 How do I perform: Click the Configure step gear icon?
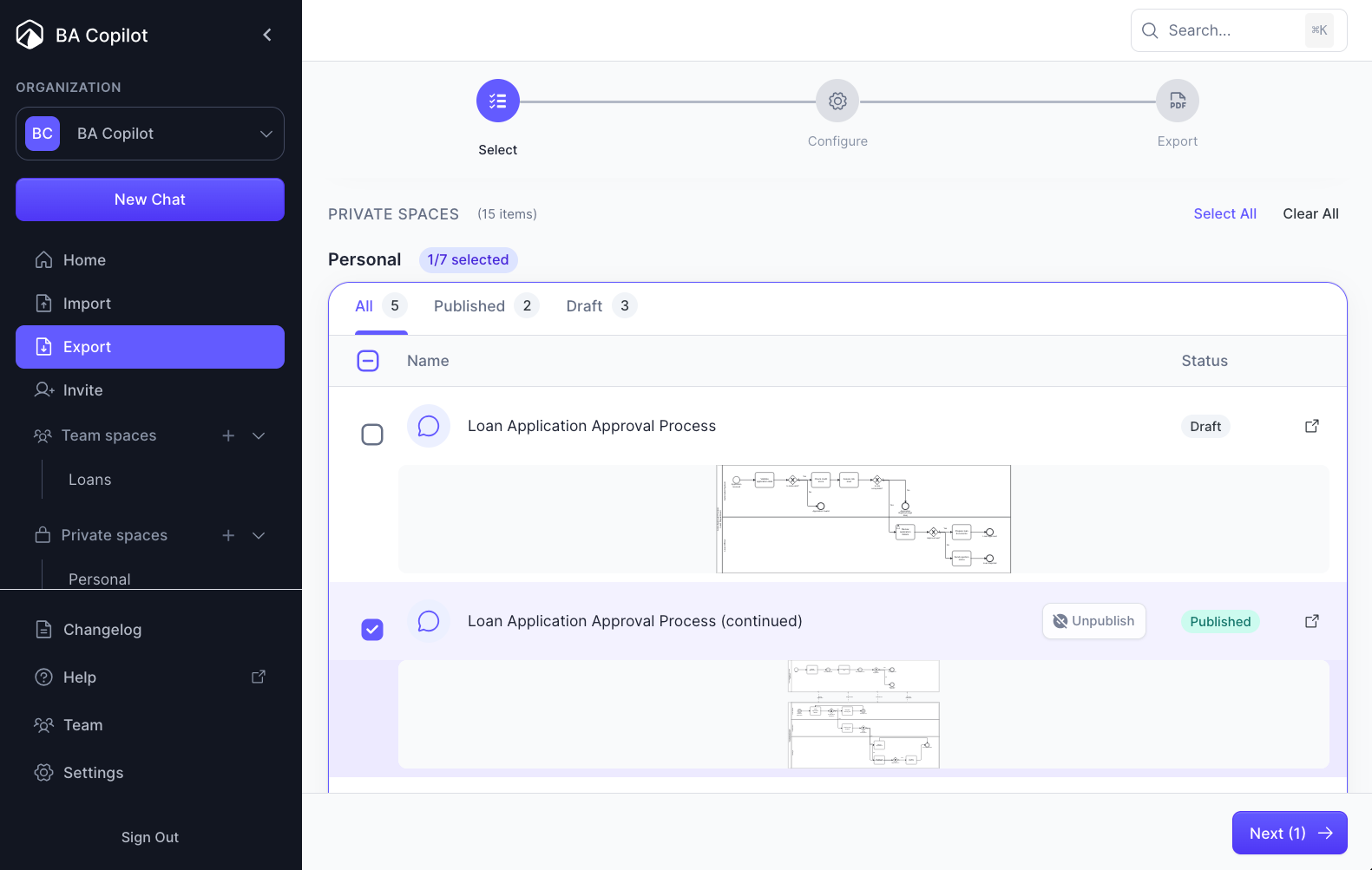(x=837, y=101)
